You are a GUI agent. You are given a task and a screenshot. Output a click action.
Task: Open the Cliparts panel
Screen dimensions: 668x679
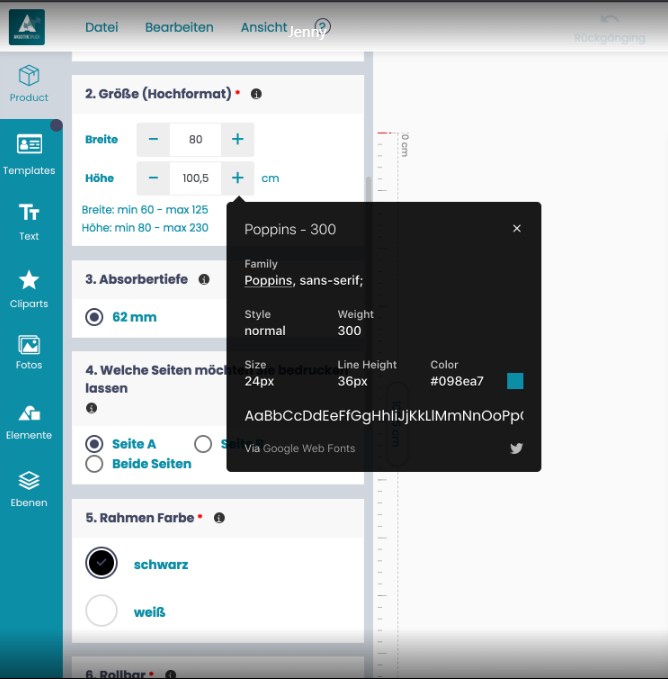(29, 289)
